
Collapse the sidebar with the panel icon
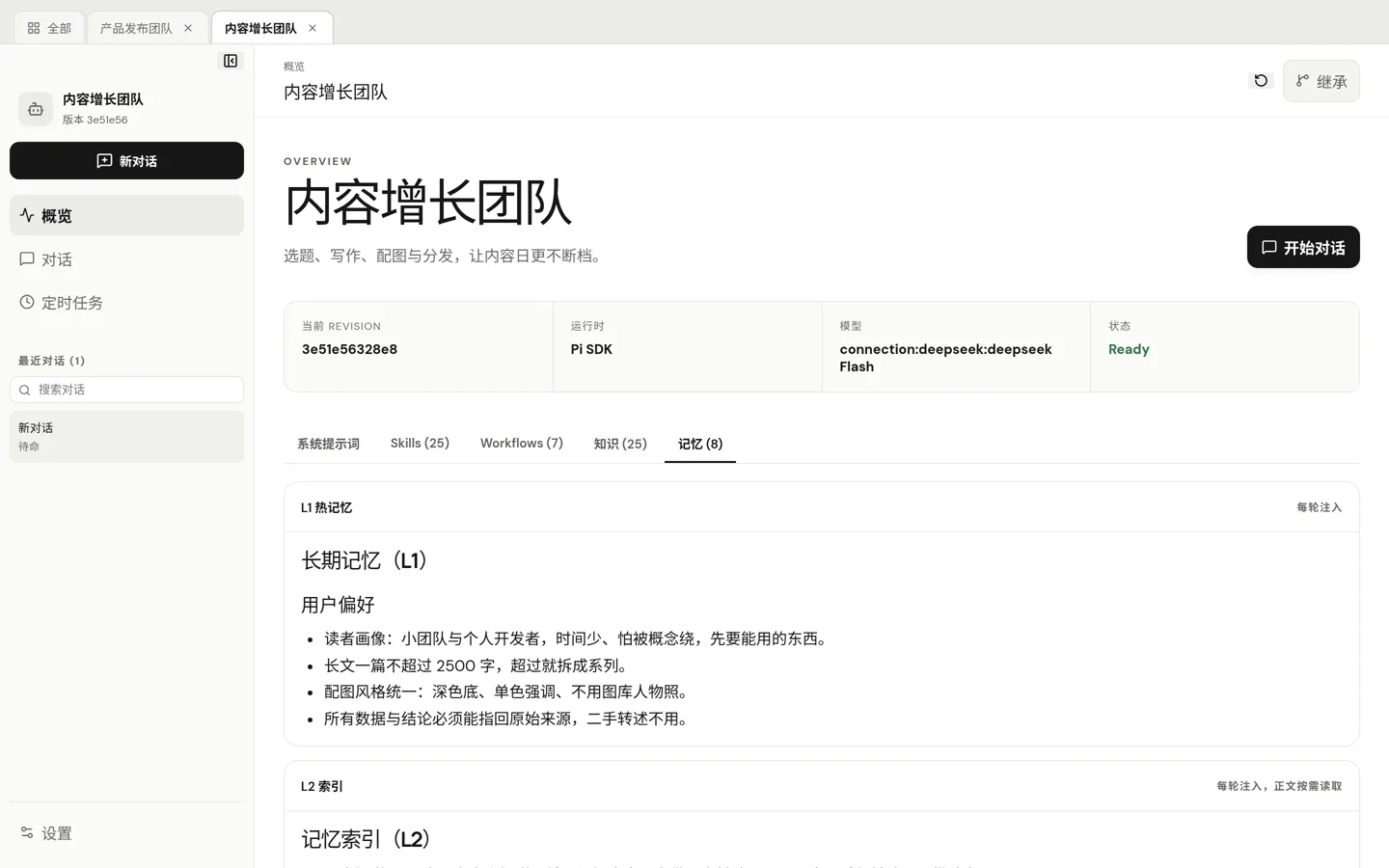click(231, 61)
